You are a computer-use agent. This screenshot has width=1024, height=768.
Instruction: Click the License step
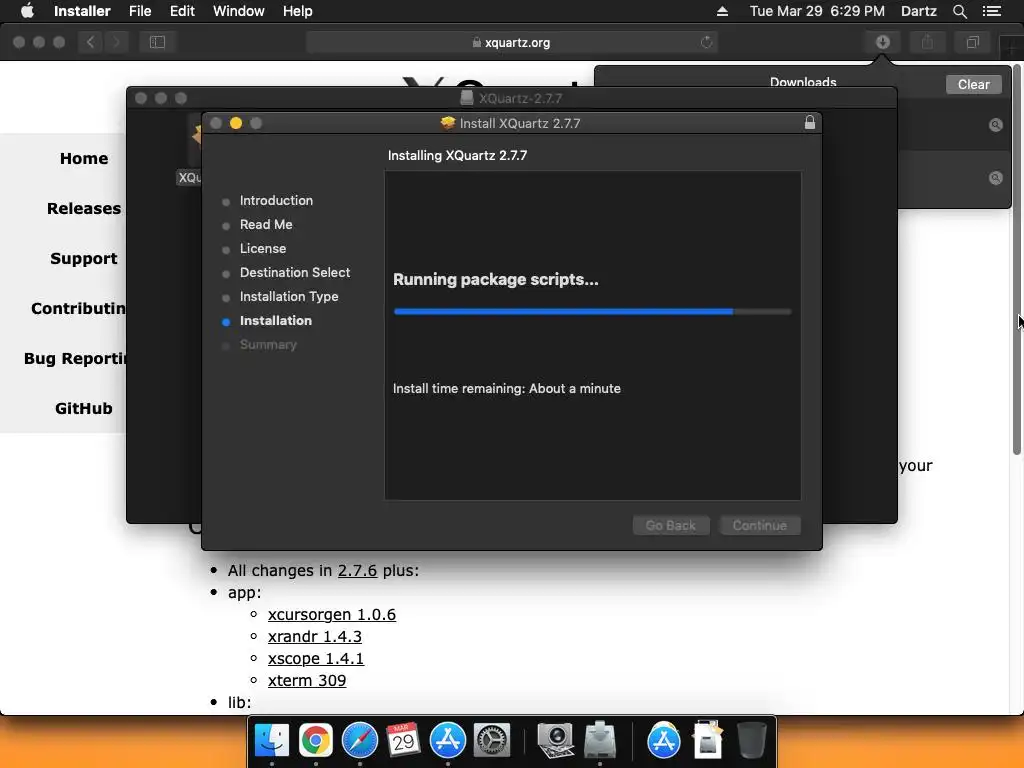click(x=263, y=249)
